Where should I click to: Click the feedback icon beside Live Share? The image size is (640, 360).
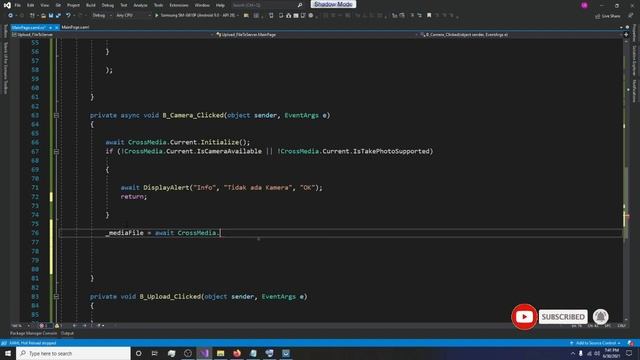click(631, 16)
